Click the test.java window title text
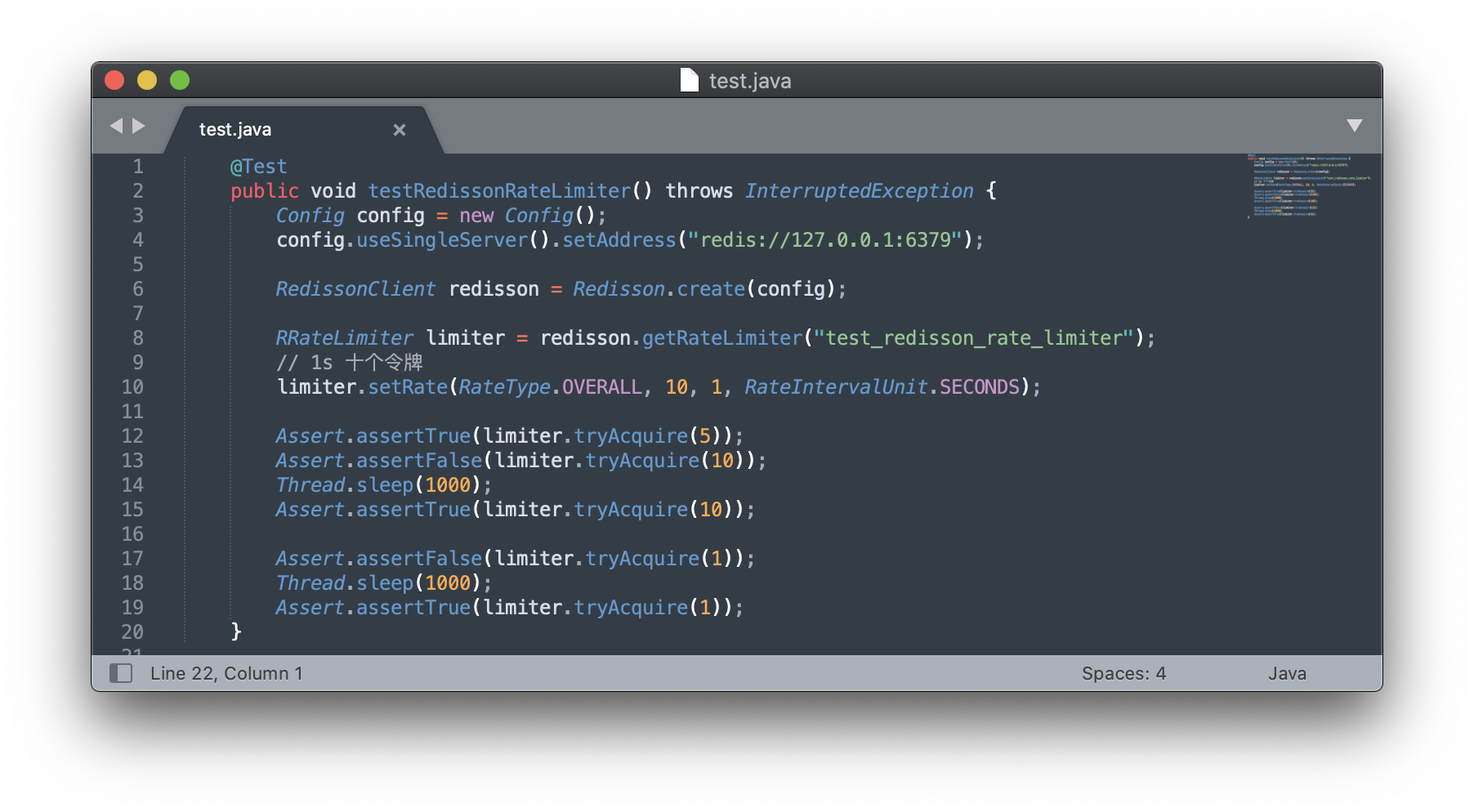1474x812 pixels. point(750,81)
